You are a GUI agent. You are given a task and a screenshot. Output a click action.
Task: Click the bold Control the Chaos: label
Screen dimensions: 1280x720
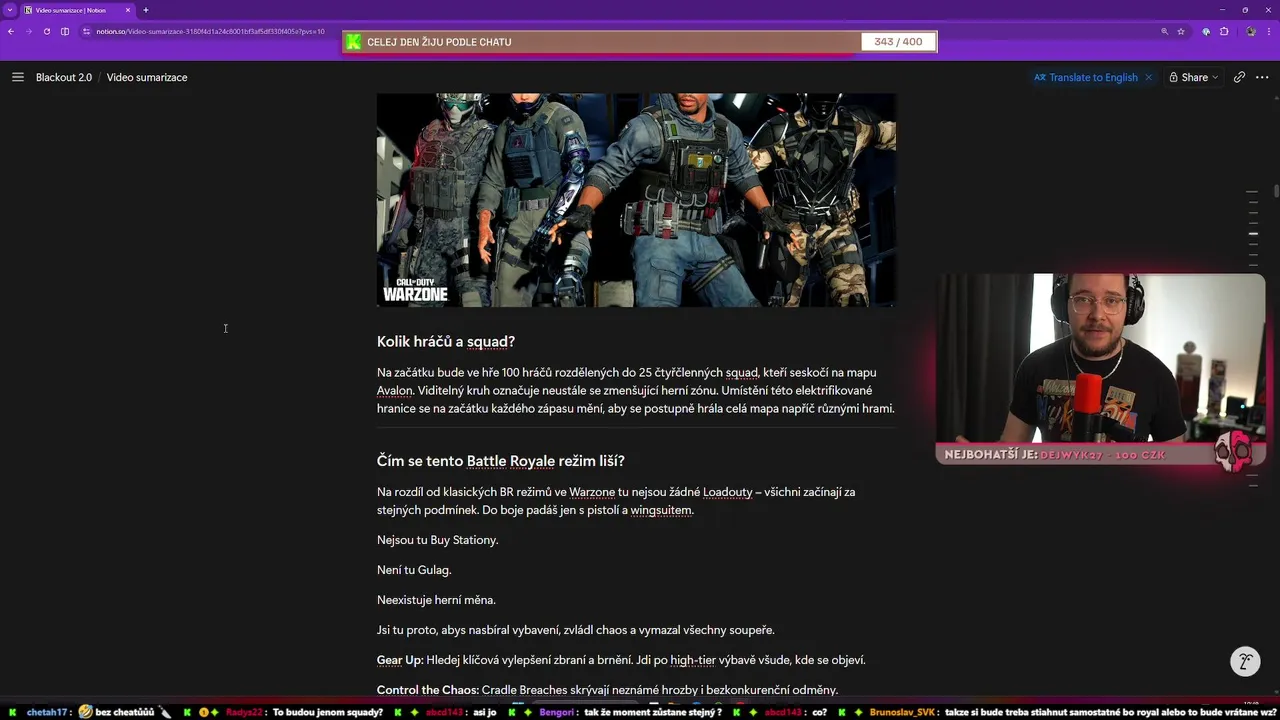tap(428, 690)
